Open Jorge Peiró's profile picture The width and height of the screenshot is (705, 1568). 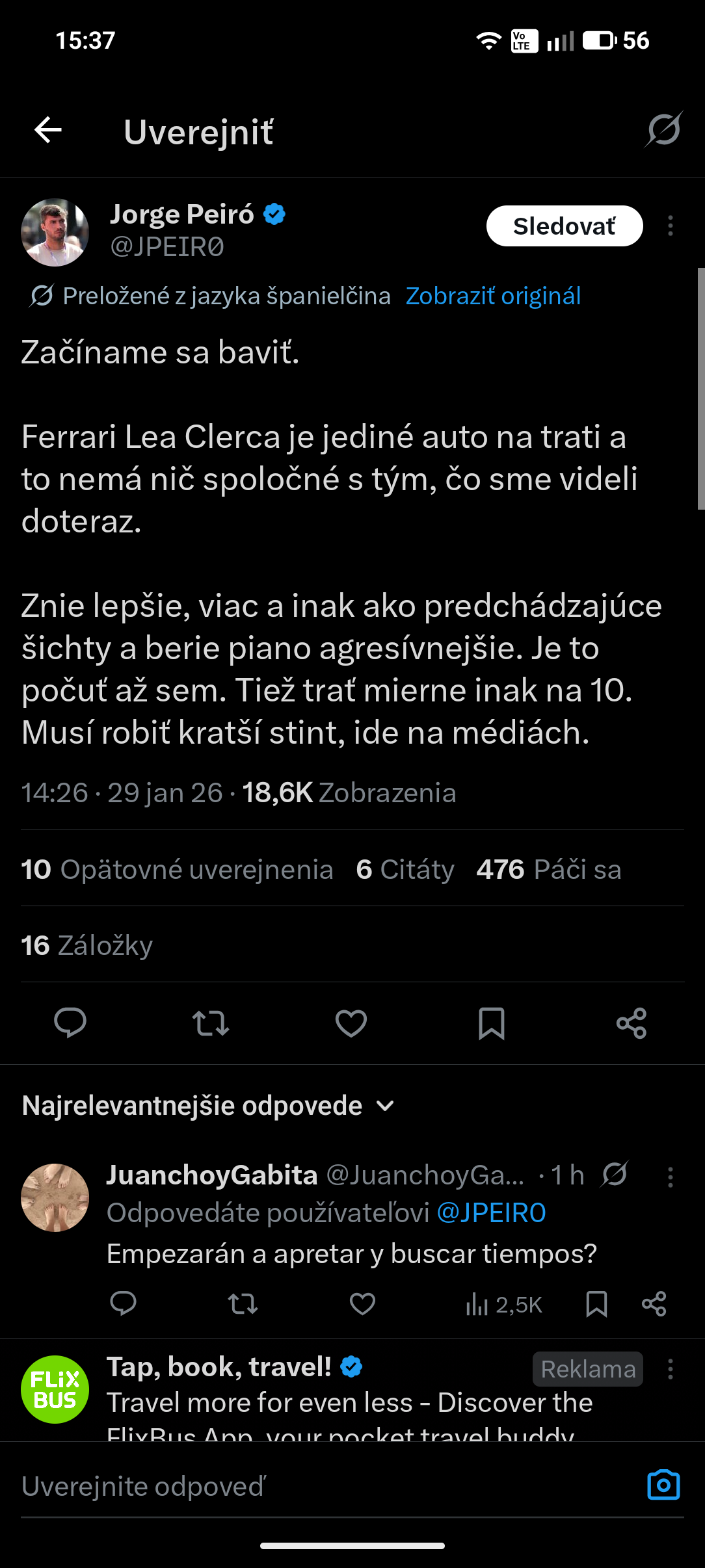[55, 232]
